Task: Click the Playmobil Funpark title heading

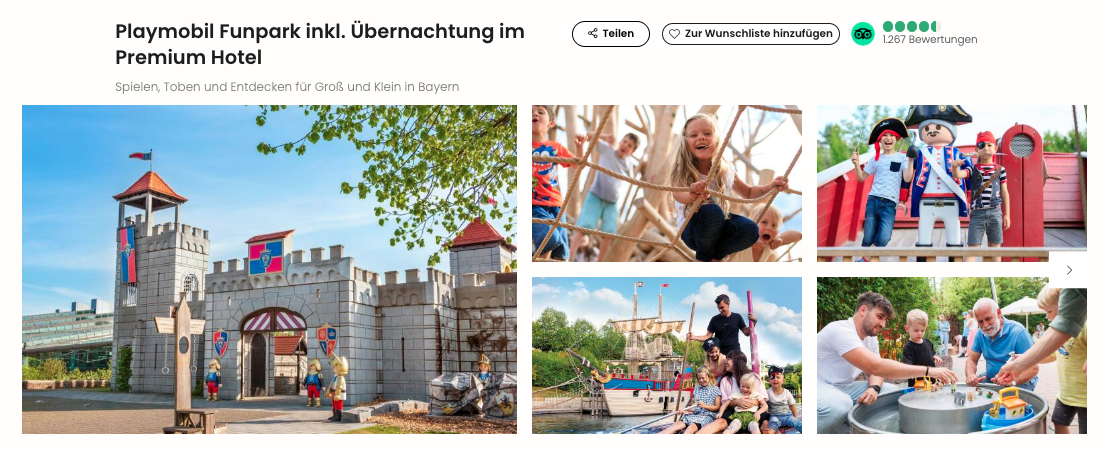Action: pos(320,44)
